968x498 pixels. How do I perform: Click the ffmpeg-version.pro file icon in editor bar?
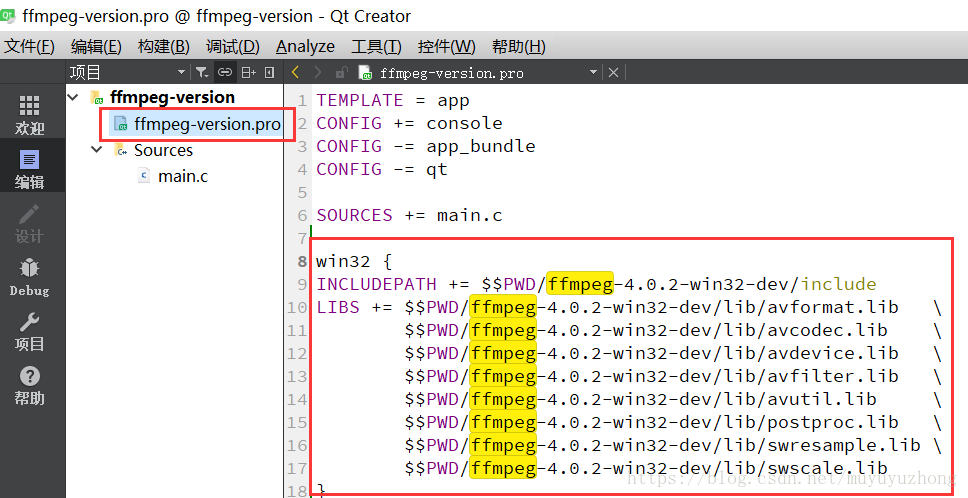click(365, 73)
